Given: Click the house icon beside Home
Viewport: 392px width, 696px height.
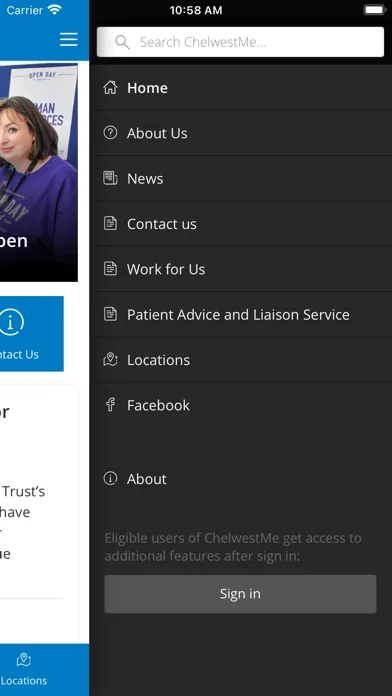Looking at the screenshot, I should point(110,87).
